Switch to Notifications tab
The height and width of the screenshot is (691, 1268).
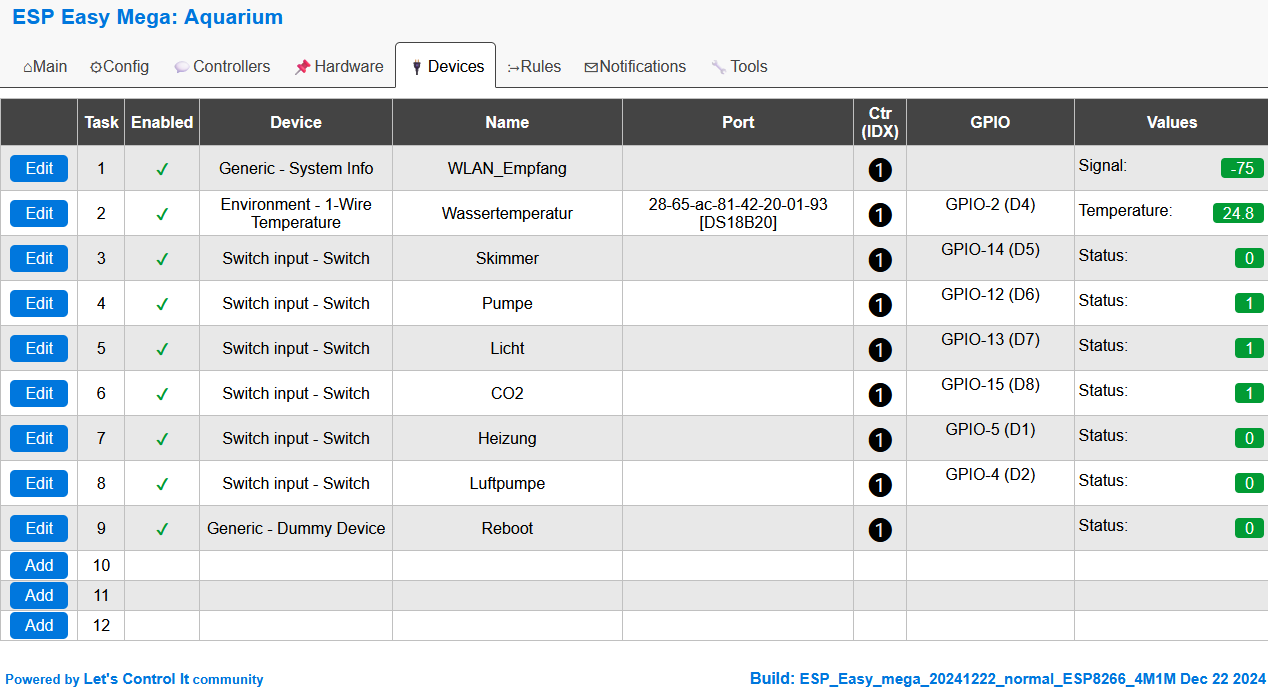coord(635,67)
